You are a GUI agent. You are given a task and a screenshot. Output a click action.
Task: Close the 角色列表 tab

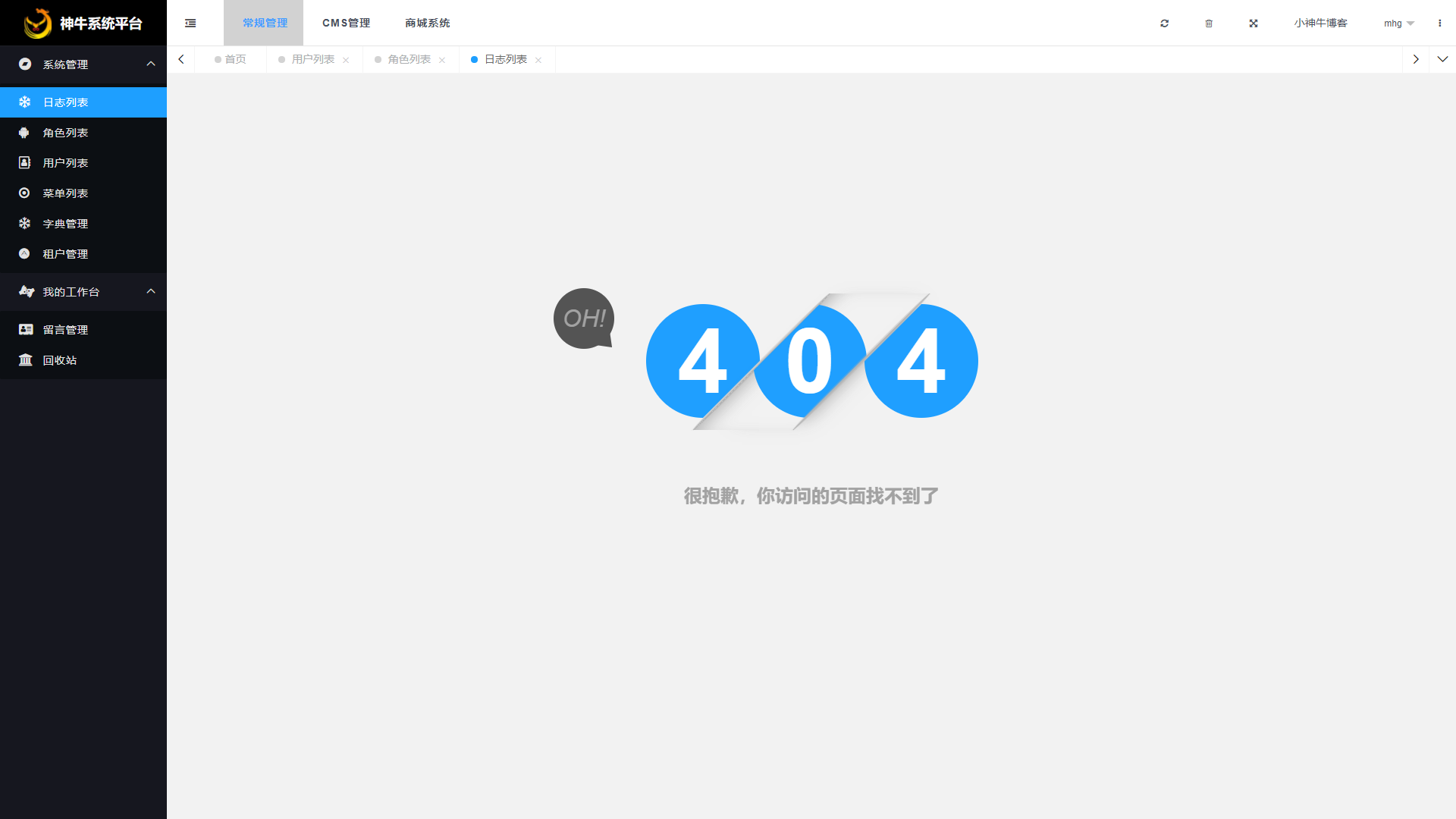click(x=442, y=59)
